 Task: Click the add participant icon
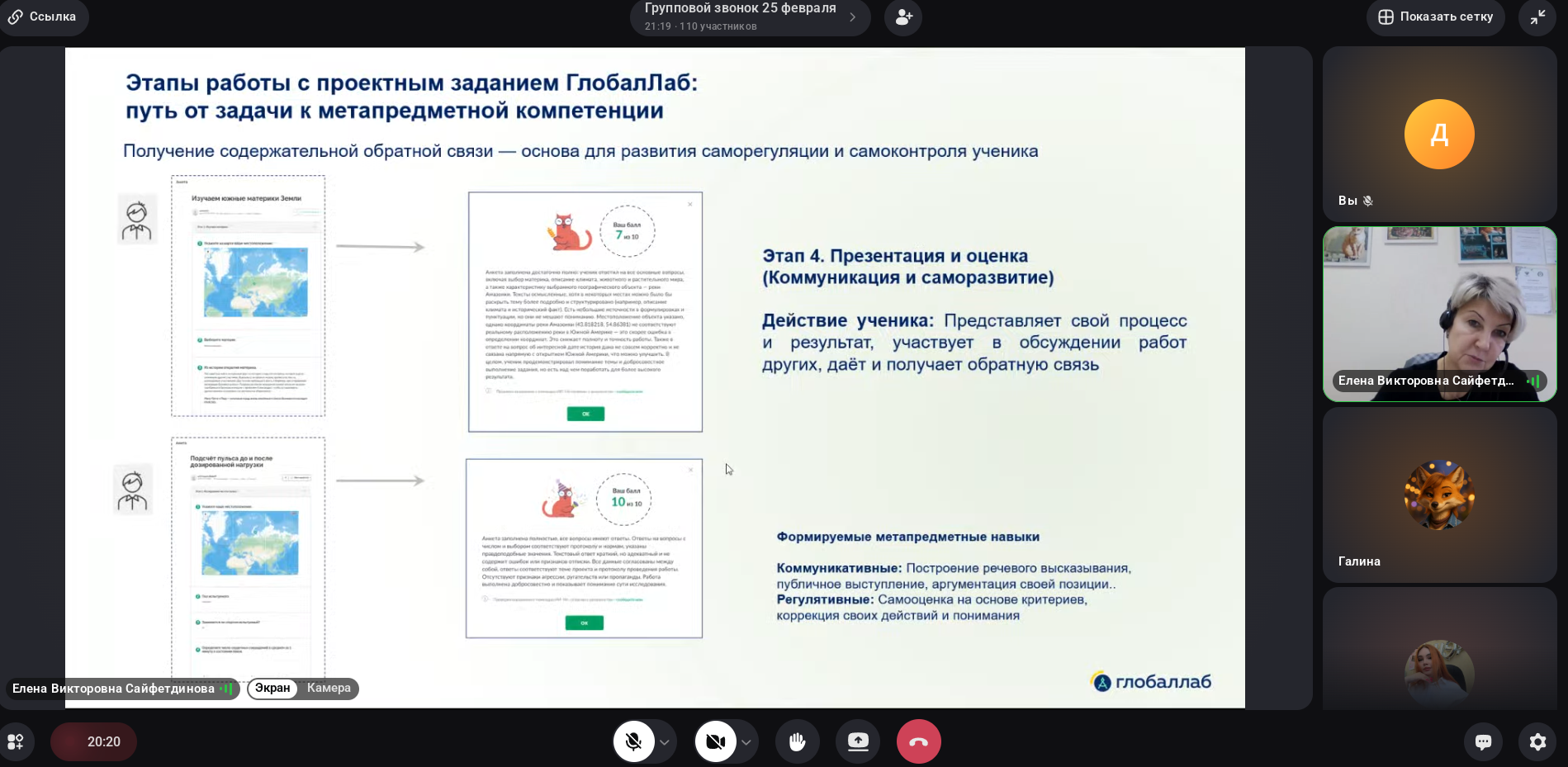(x=903, y=17)
